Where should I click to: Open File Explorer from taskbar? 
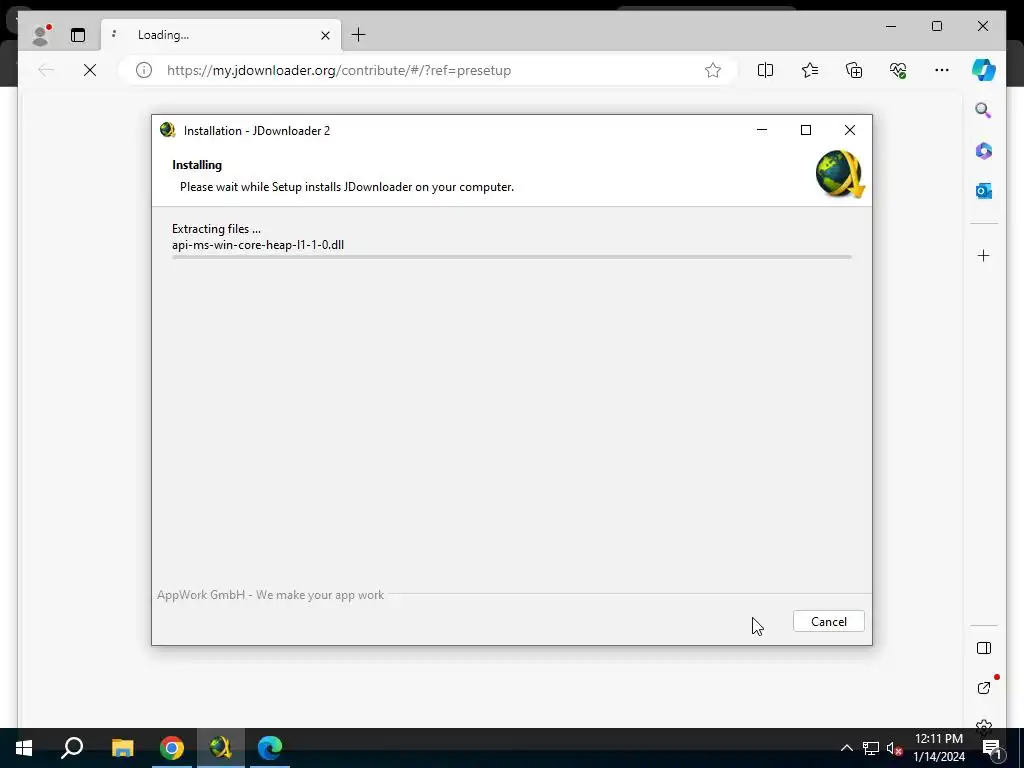[x=122, y=748]
